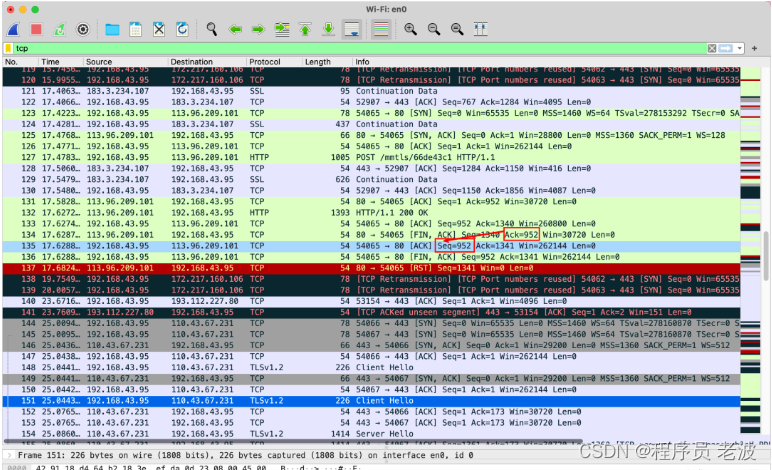
Task: Select packet 154 Server Hello row
Action: click(371, 434)
